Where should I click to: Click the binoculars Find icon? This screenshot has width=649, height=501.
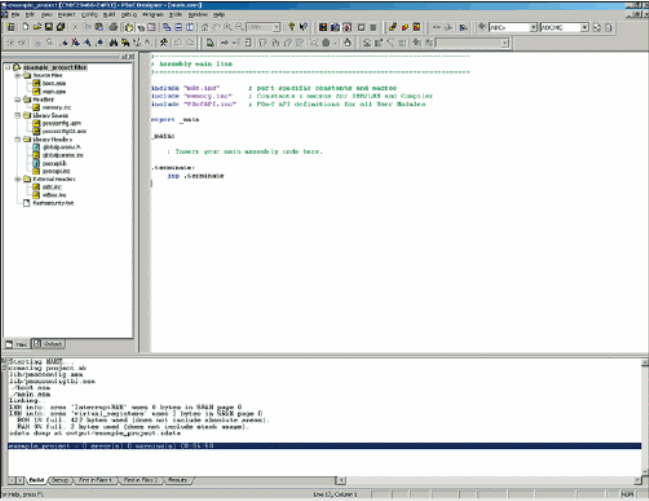(113, 43)
